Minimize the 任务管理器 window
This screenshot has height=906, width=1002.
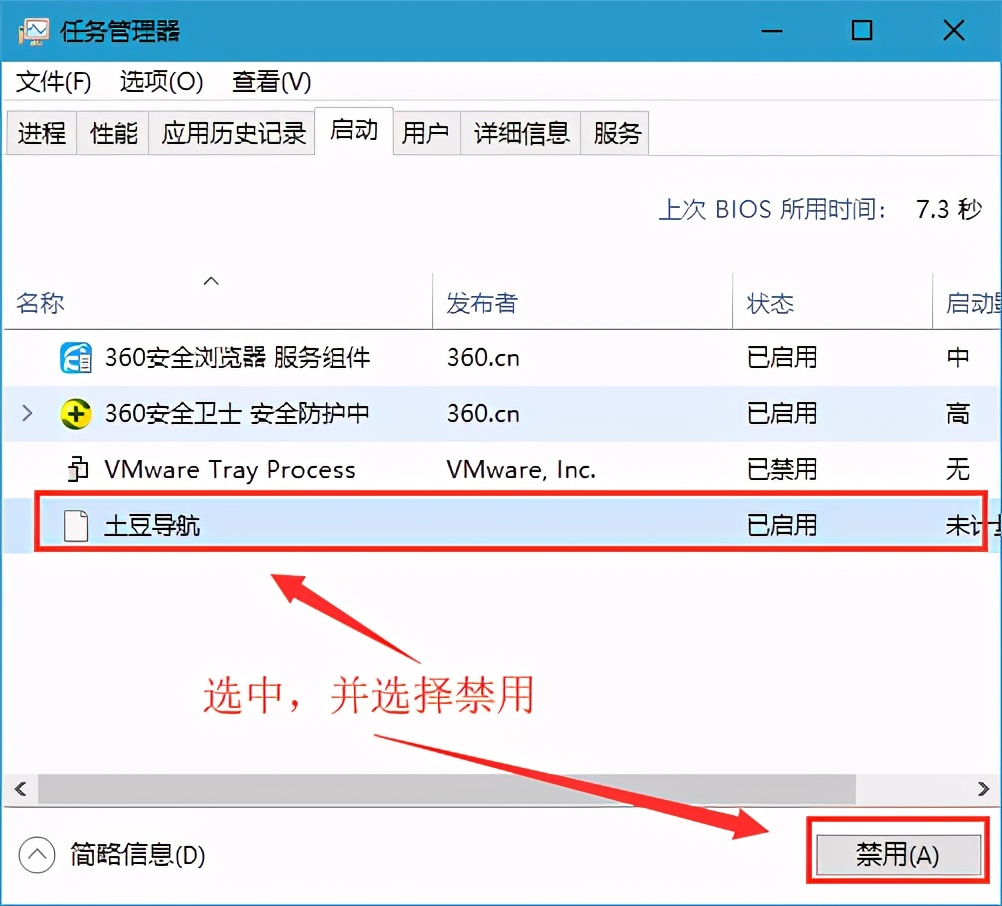coord(772,31)
